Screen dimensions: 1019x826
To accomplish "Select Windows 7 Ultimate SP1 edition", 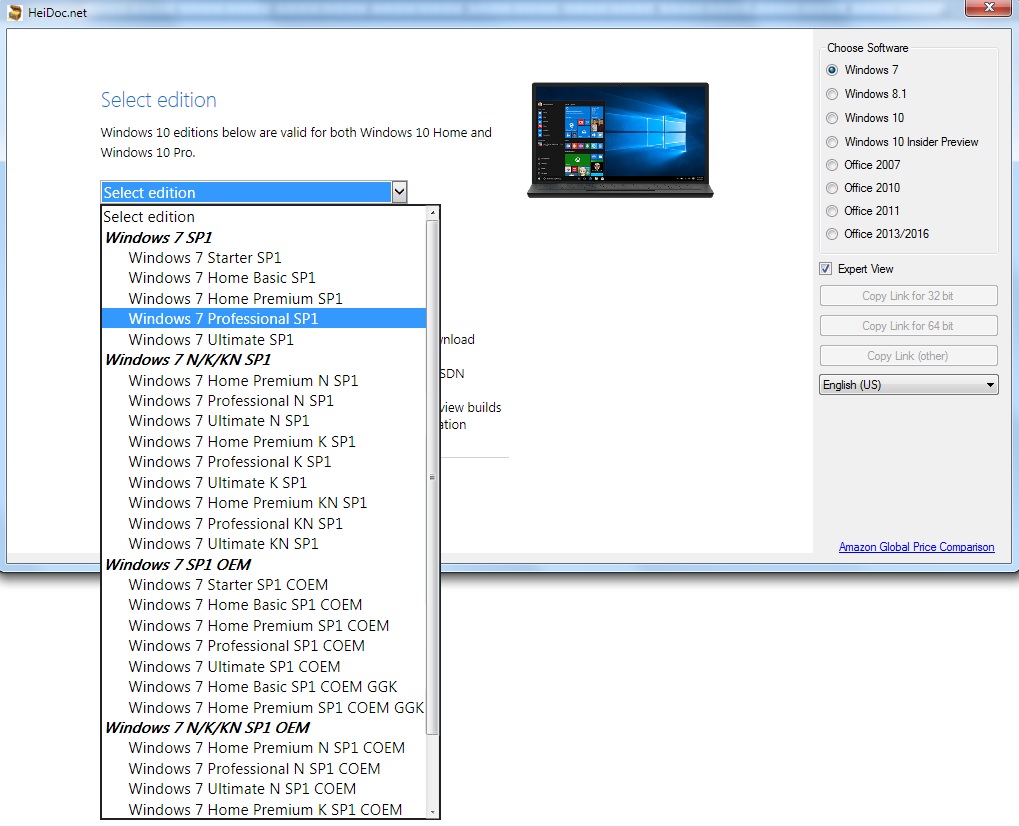I will click(264, 339).
